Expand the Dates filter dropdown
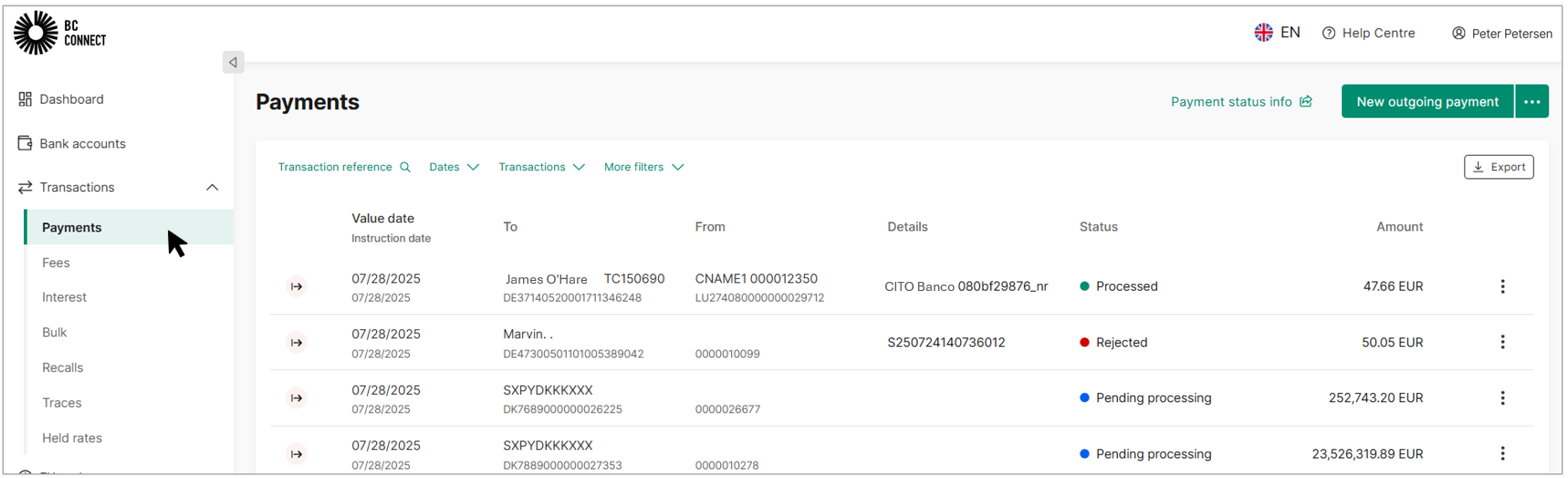Viewport: 1568px width, 478px height. click(x=454, y=167)
